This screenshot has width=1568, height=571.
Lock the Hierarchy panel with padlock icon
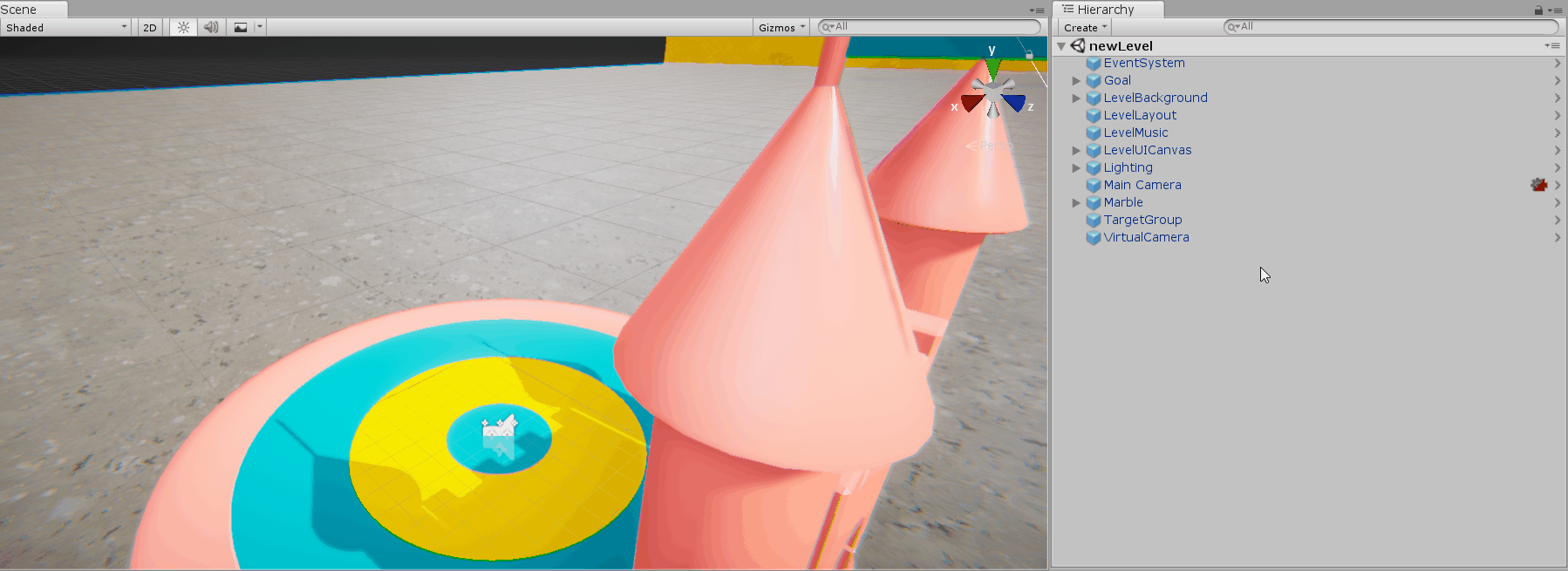click(x=1538, y=10)
